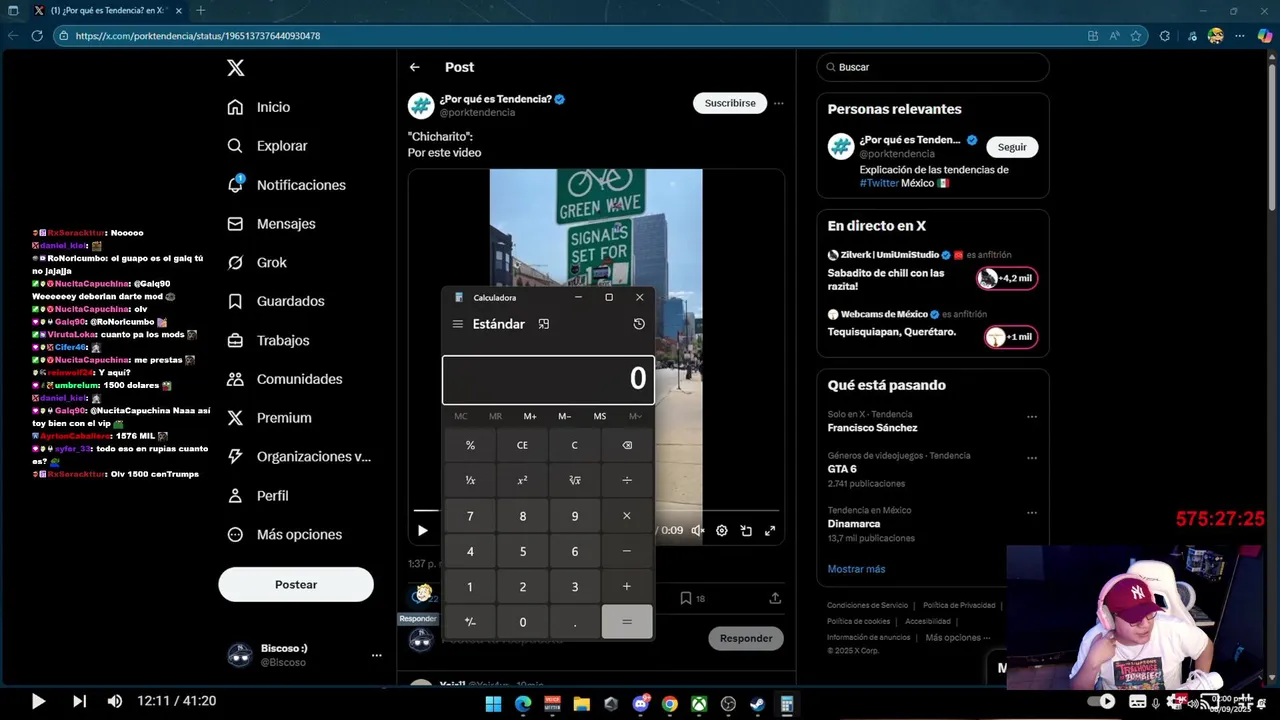Click the calculator digit 0 key
1280x720 pixels.
(x=522, y=622)
